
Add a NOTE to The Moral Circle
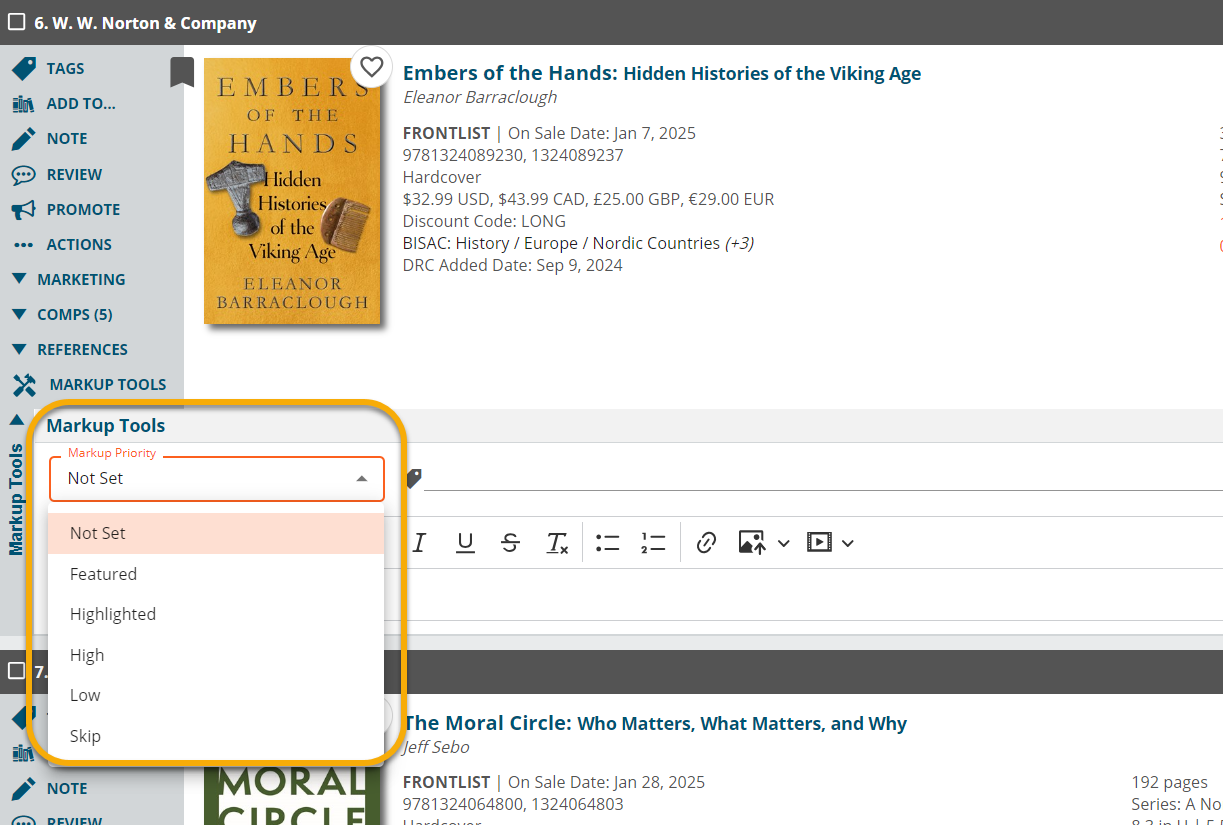[50, 789]
